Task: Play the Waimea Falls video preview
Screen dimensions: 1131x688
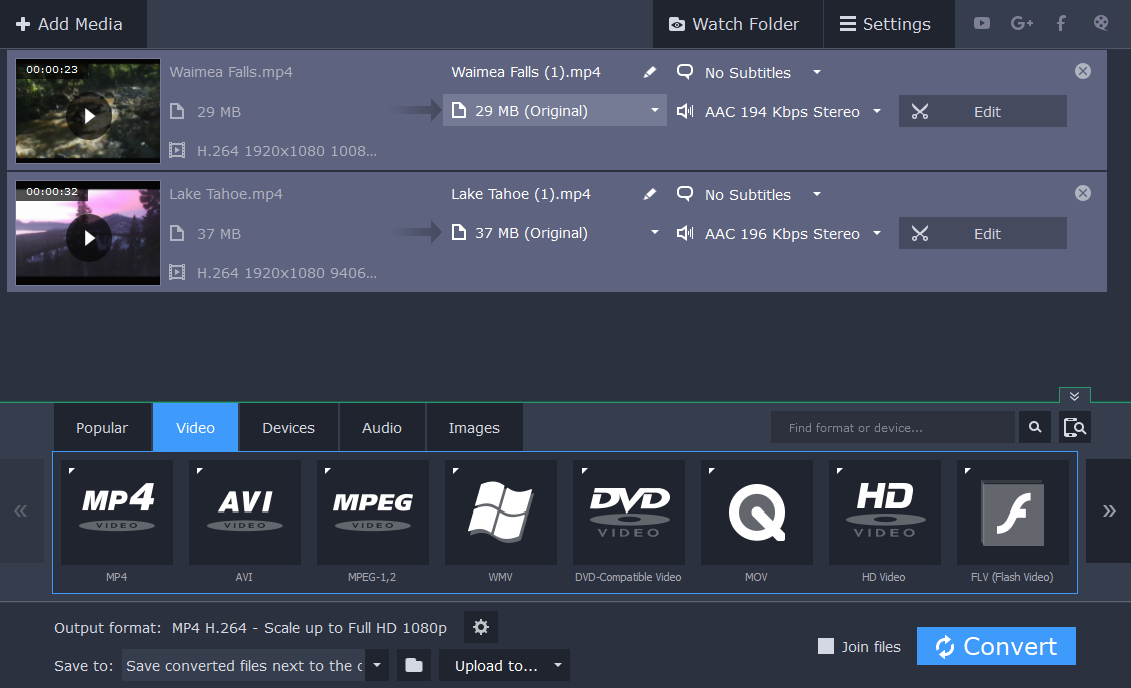Action: (89, 116)
